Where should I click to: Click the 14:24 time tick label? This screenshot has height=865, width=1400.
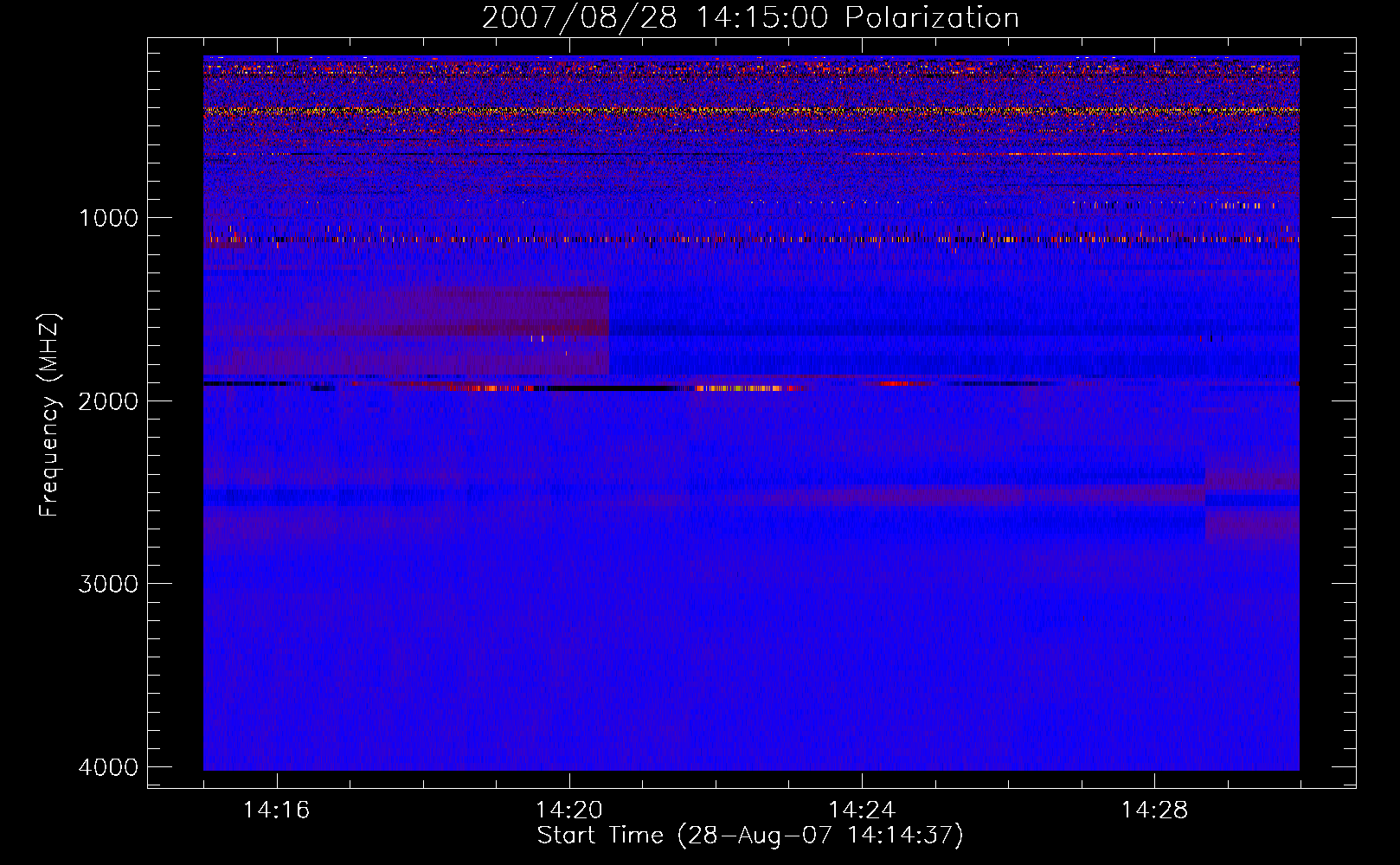(862, 811)
